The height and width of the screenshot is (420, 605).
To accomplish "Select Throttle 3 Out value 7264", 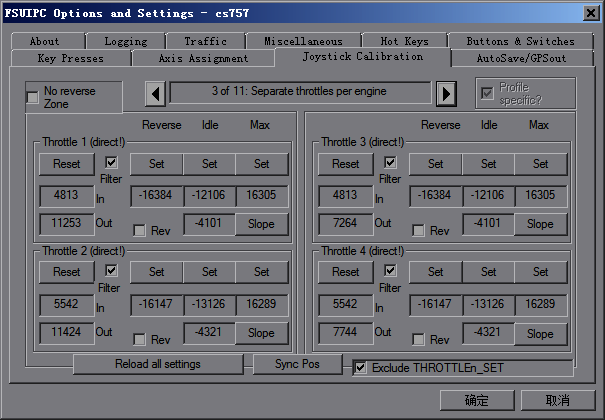I will 345,223.
